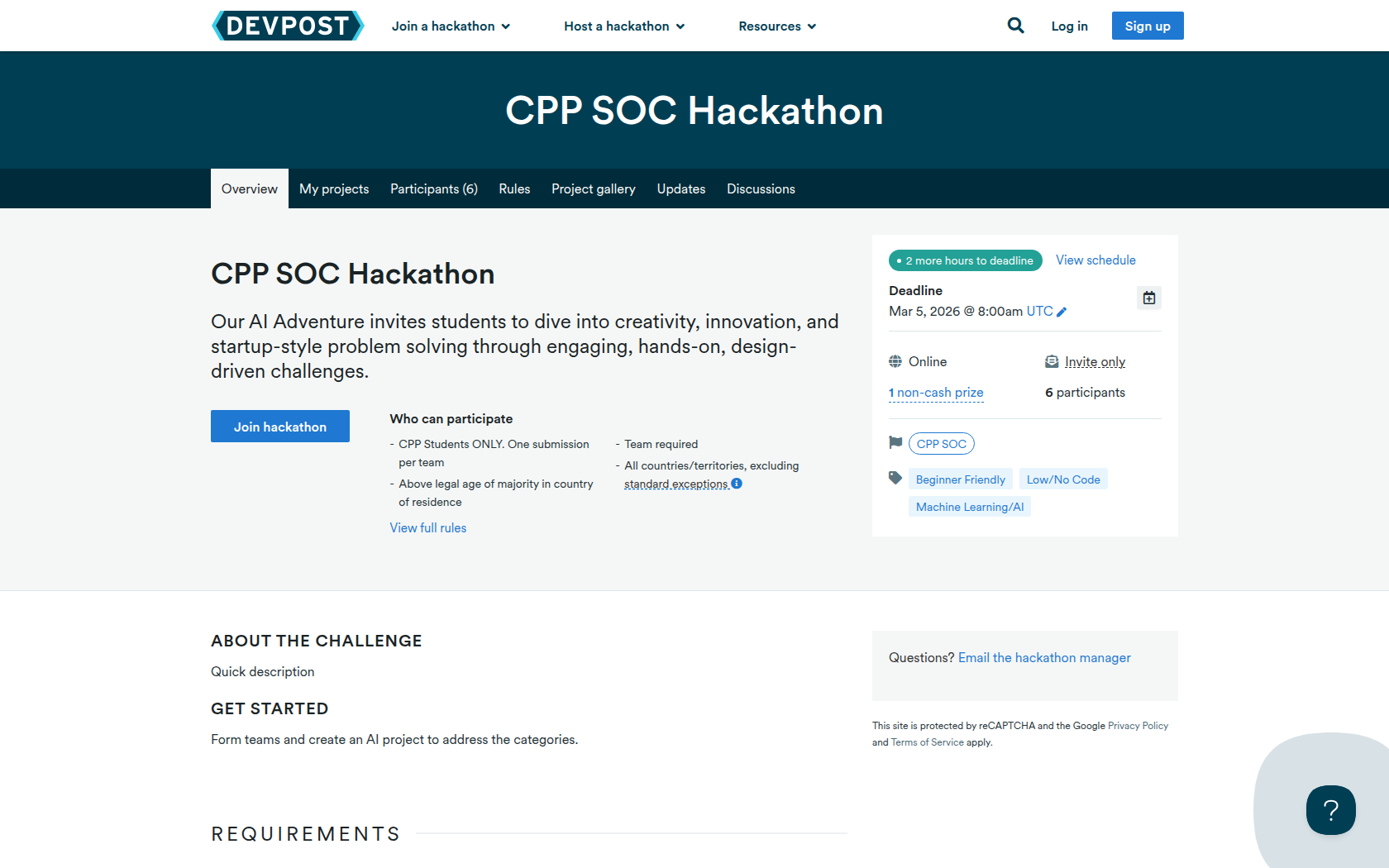Click the globe icon beside Online
The width and height of the screenshot is (1389, 868).
(895, 361)
